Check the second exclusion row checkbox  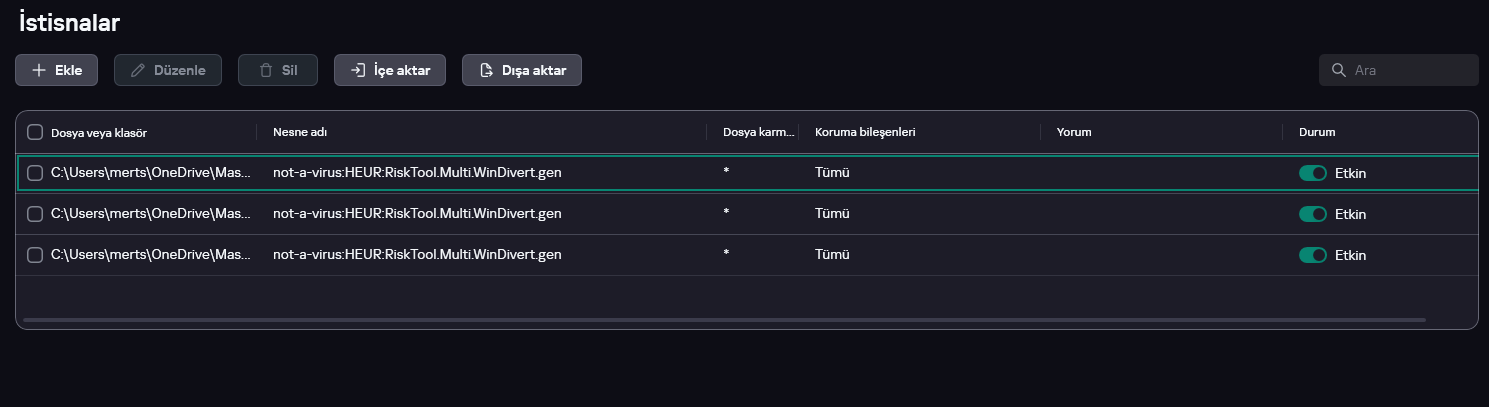(x=35, y=214)
